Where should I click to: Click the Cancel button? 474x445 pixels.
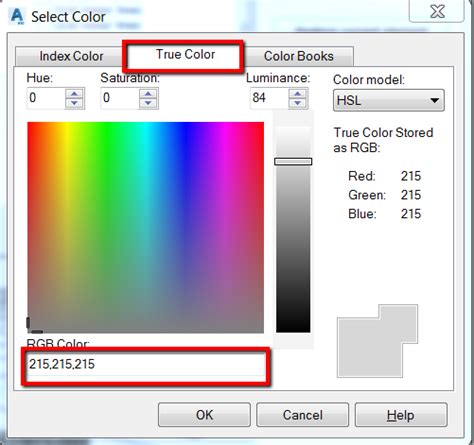coord(303,415)
